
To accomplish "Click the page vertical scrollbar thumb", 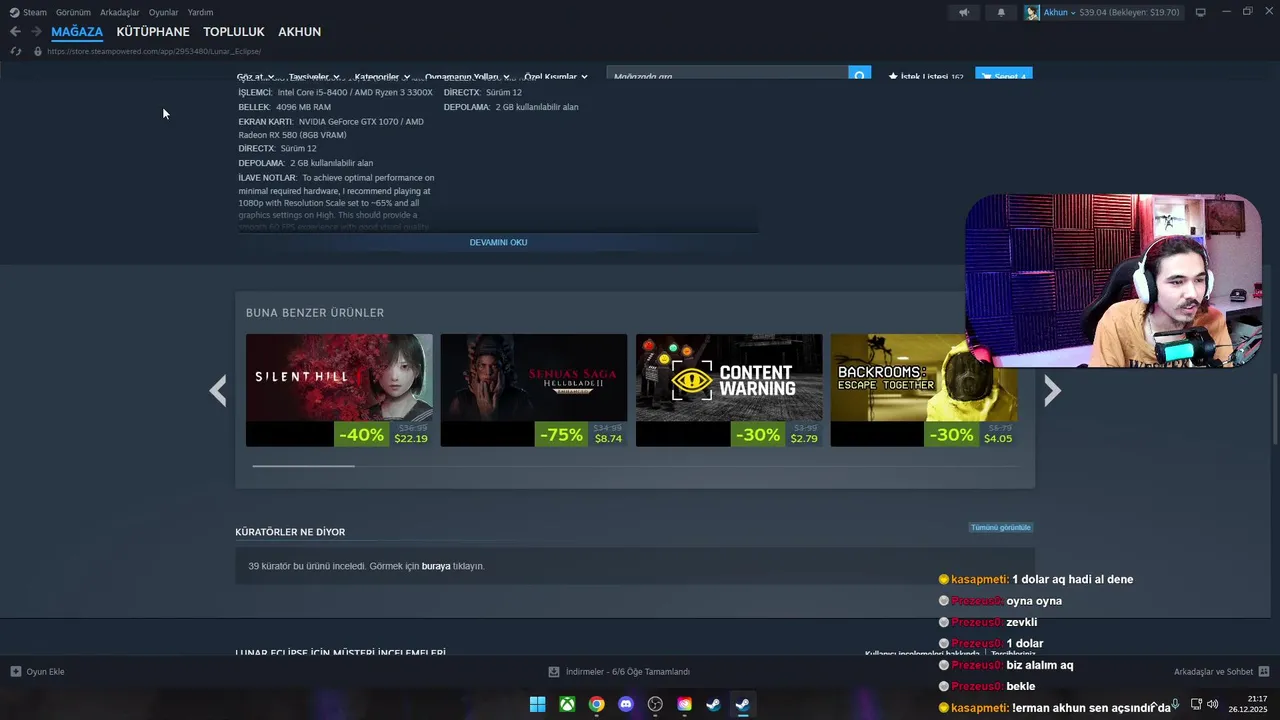I will 1274,410.
